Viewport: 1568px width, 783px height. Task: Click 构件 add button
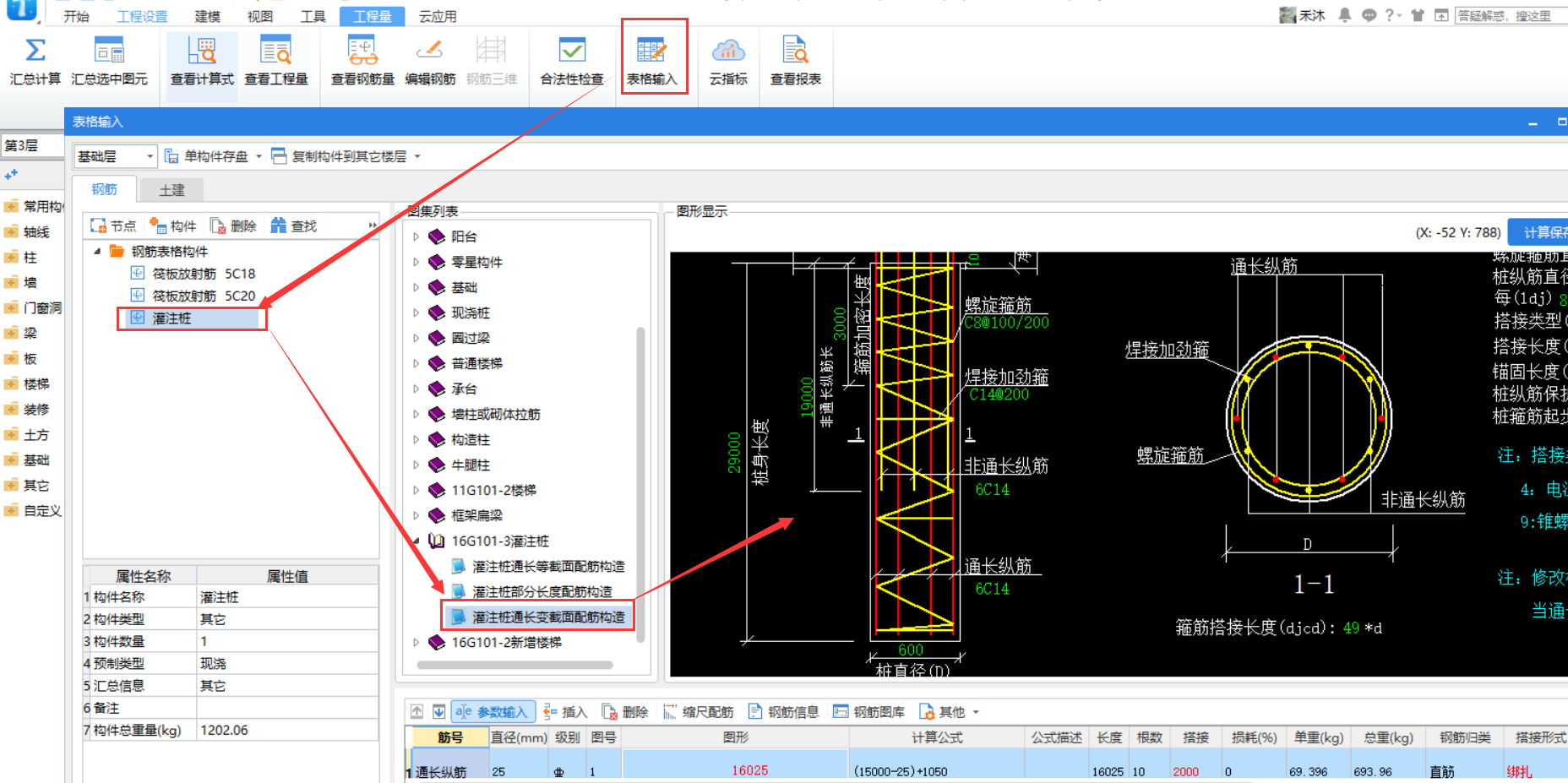coord(172,226)
